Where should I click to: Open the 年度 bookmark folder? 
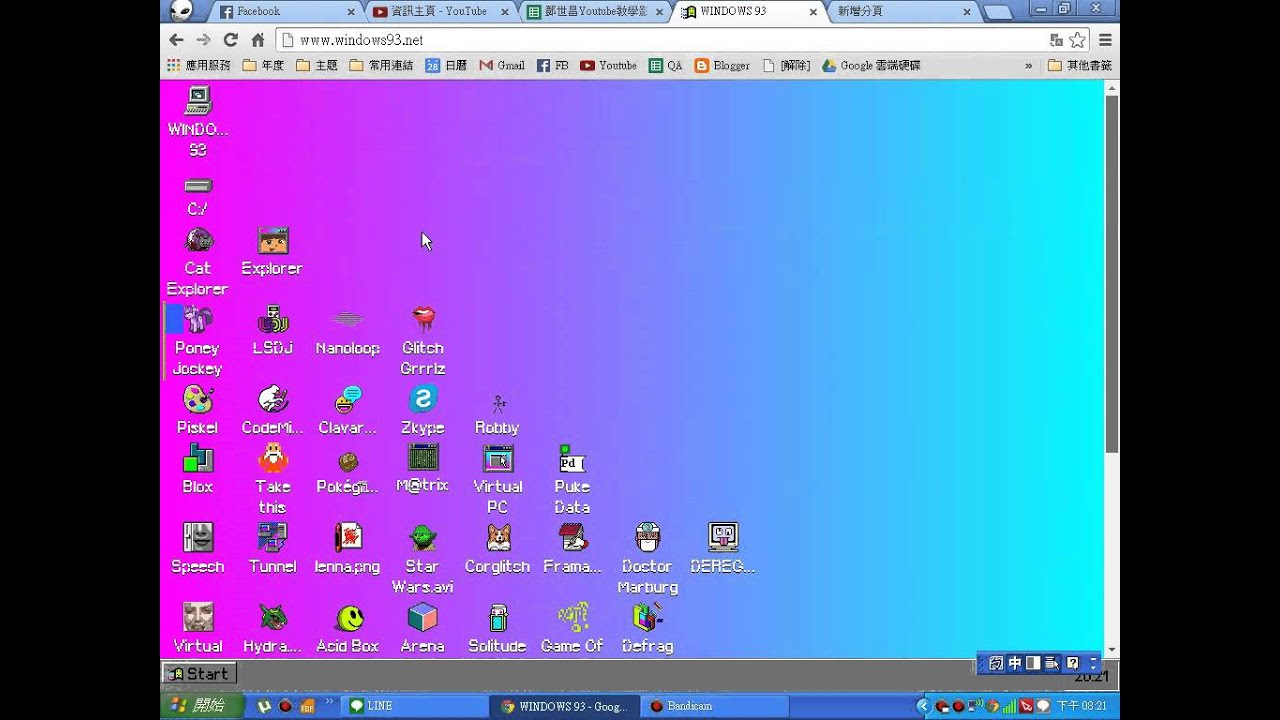[263, 65]
